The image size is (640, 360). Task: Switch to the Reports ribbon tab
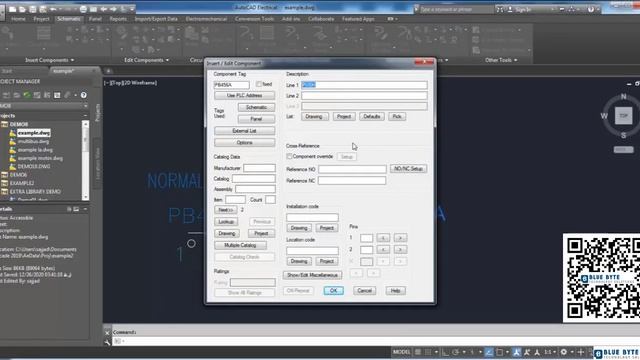pos(118,19)
